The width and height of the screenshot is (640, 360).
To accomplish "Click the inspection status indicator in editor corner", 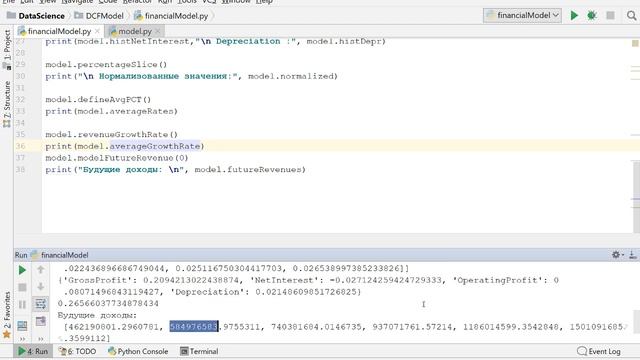I will (635, 43).
